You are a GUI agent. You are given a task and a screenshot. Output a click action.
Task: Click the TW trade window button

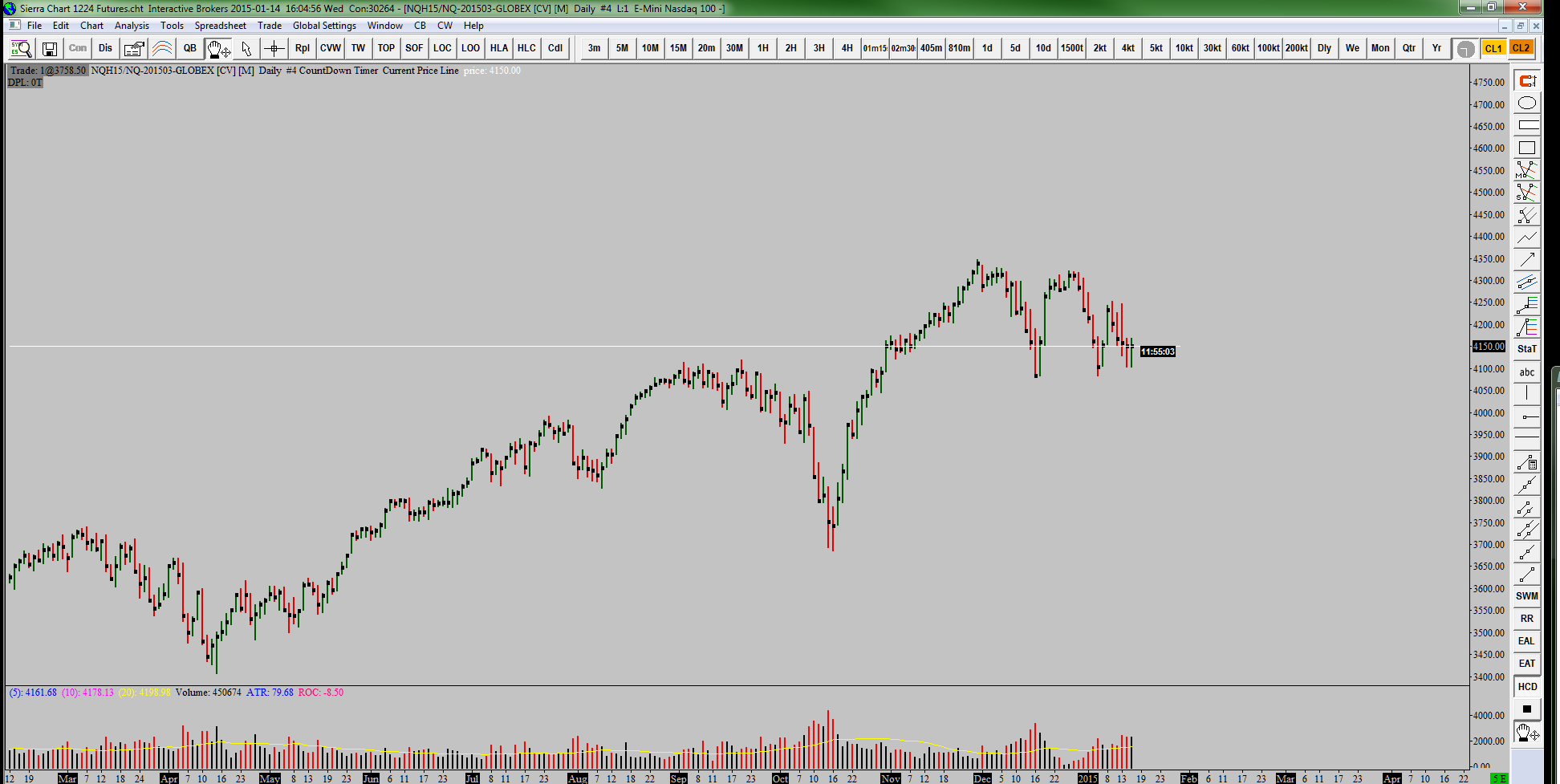coord(359,48)
